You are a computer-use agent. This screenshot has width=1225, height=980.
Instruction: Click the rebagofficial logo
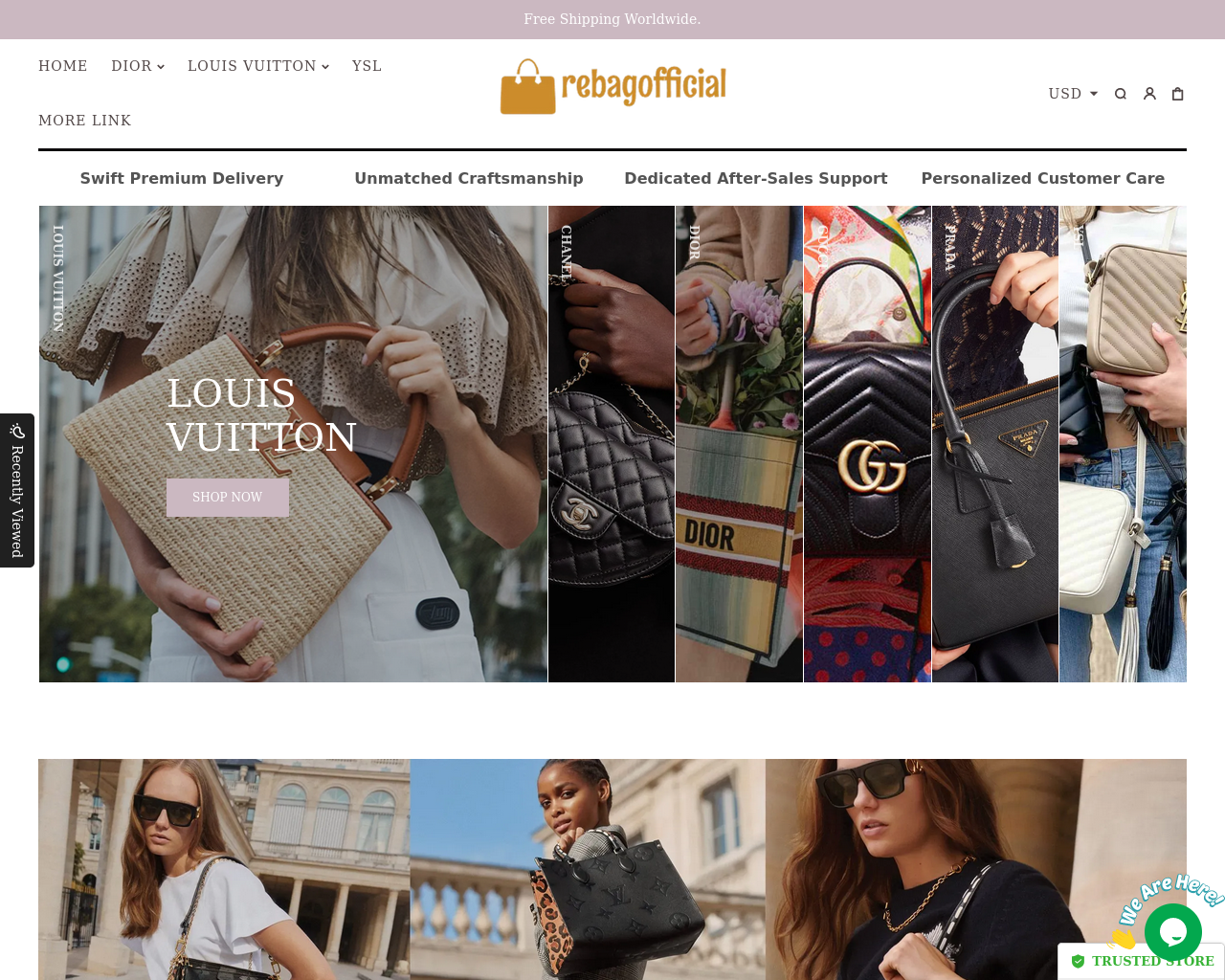click(612, 86)
